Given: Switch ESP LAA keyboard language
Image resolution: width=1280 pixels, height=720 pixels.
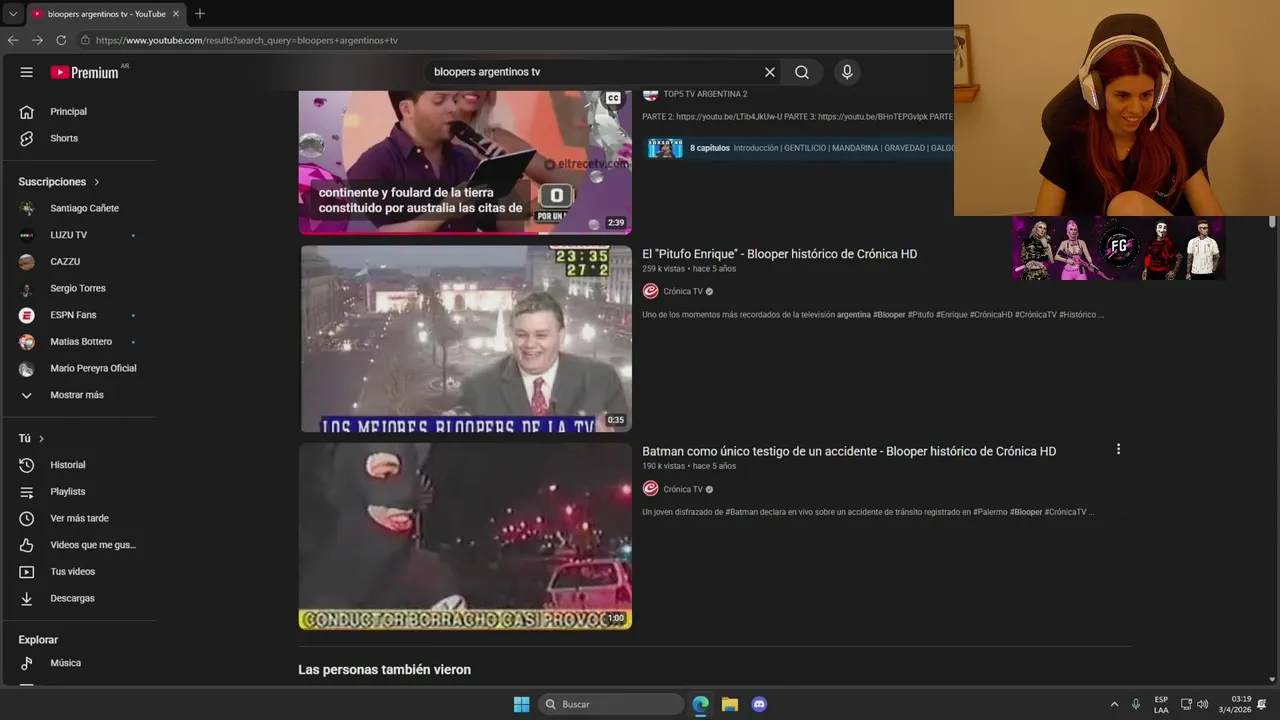Looking at the screenshot, I should (1161, 704).
